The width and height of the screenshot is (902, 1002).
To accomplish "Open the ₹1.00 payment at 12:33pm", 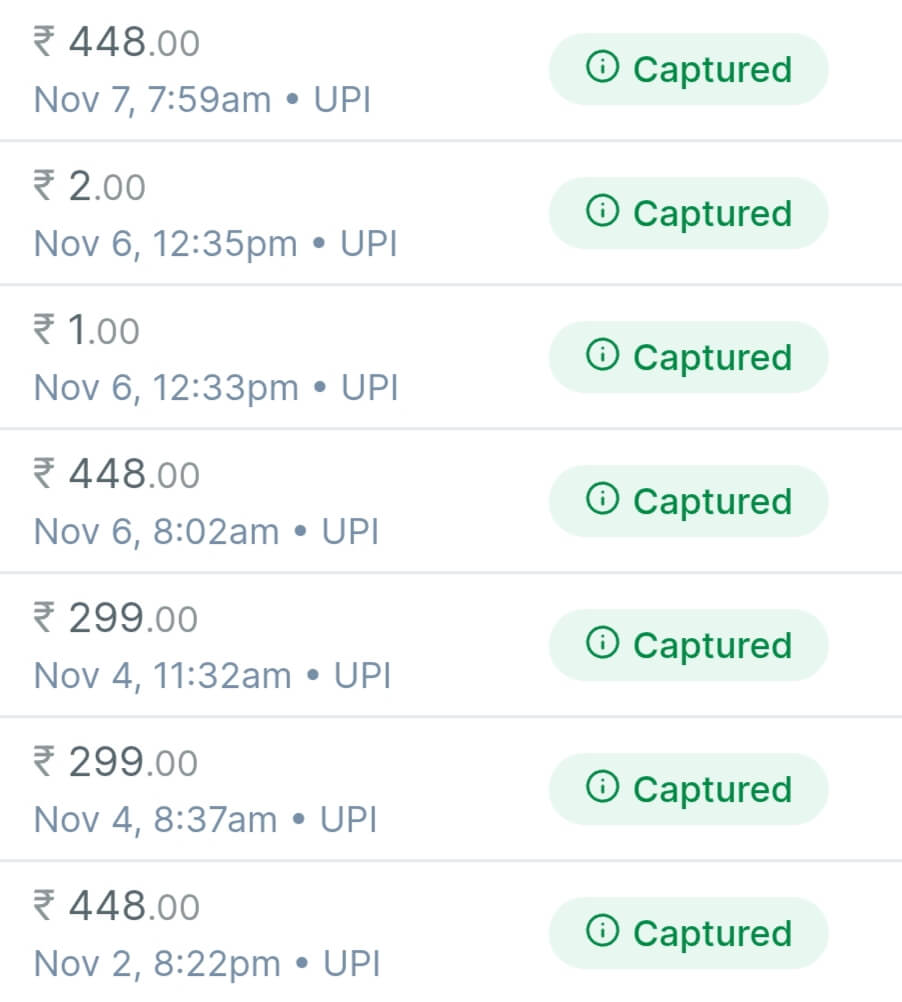I will pyautogui.click(x=88, y=331).
